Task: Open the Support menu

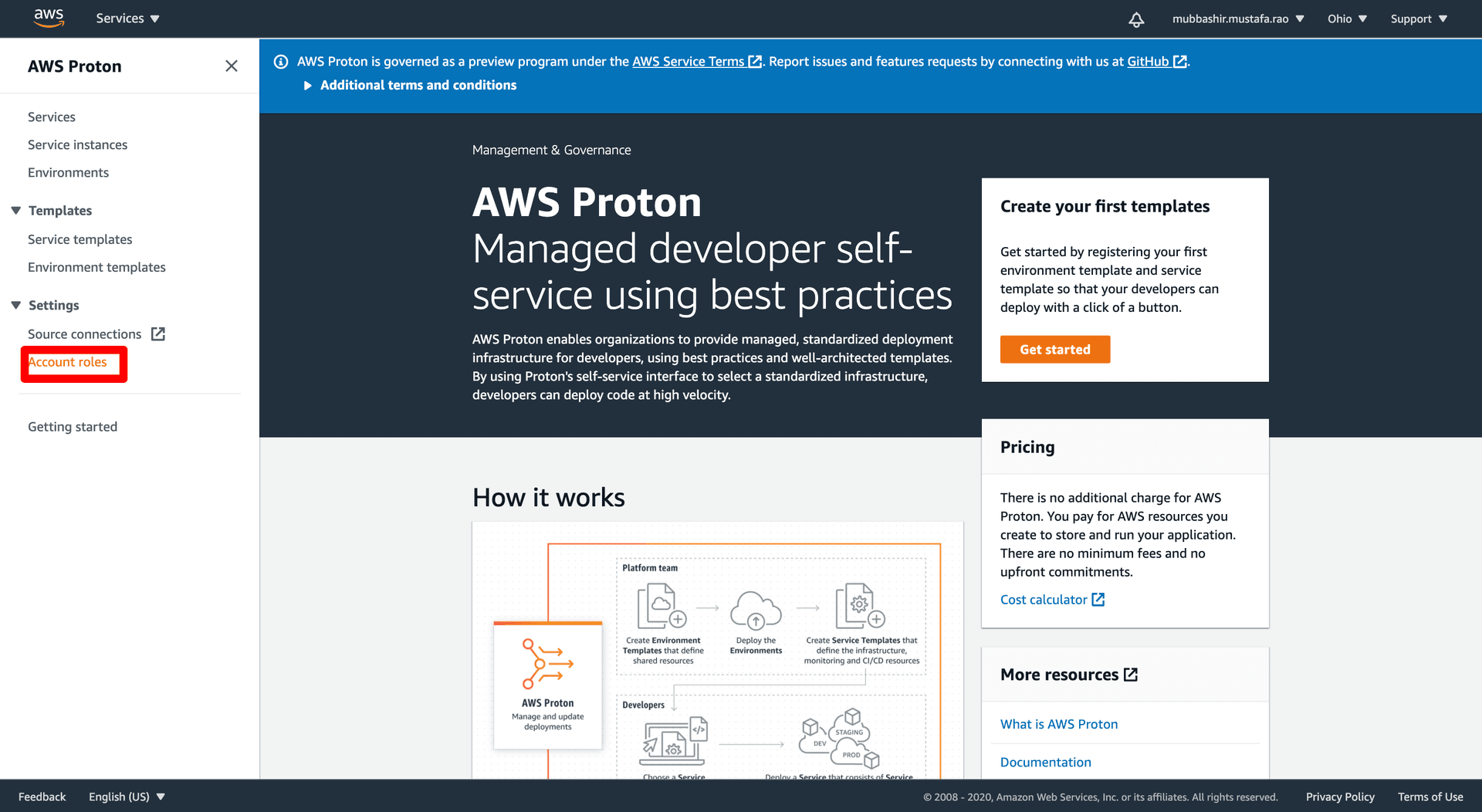Action: tap(1419, 19)
